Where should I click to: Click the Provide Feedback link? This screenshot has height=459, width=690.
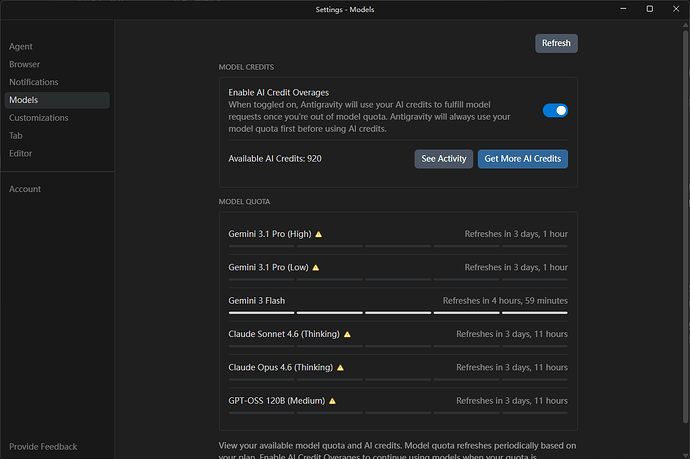pyautogui.click(x=43, y=447)
